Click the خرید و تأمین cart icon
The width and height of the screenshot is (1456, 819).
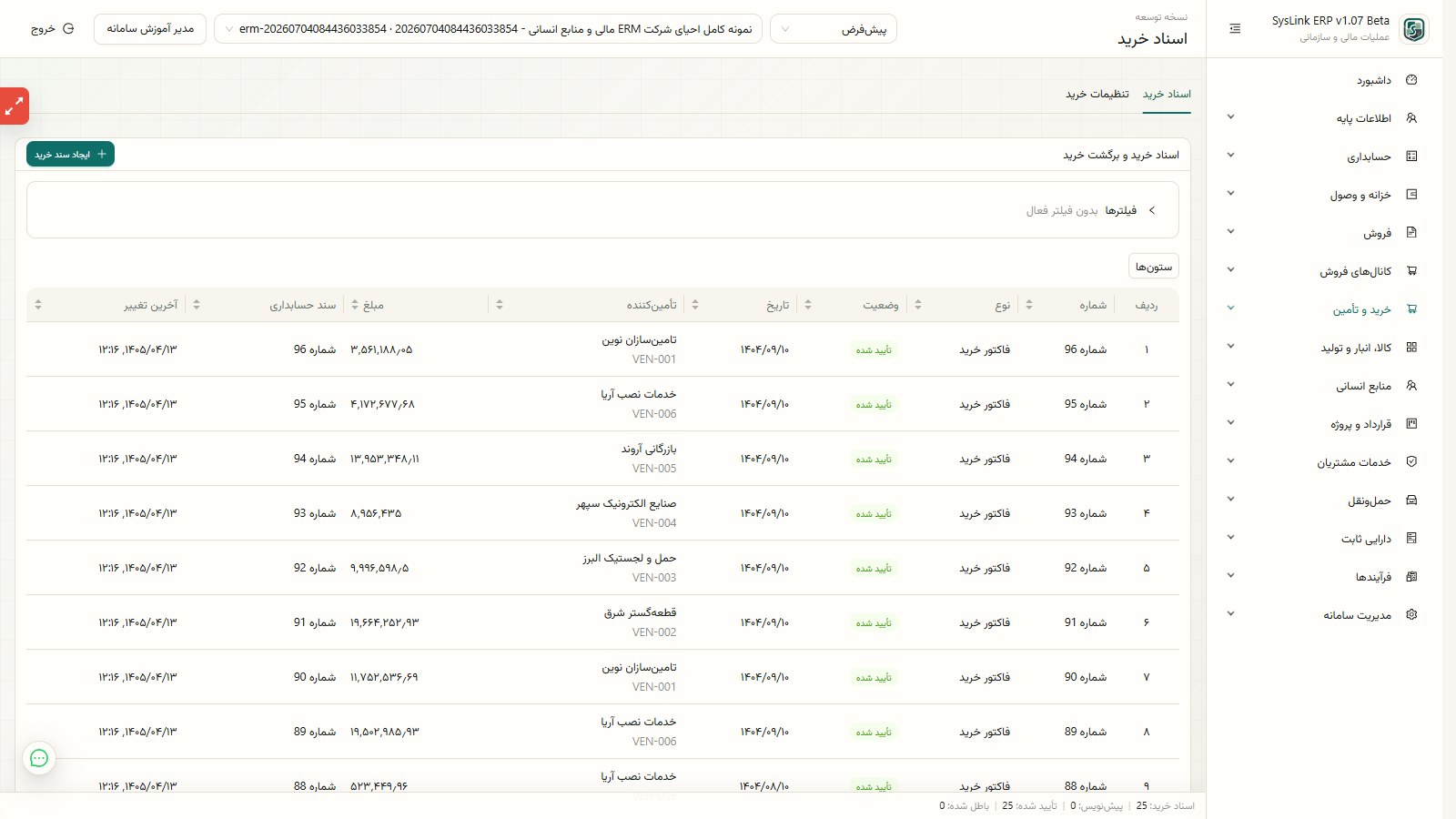click(x=1411, y=309)
